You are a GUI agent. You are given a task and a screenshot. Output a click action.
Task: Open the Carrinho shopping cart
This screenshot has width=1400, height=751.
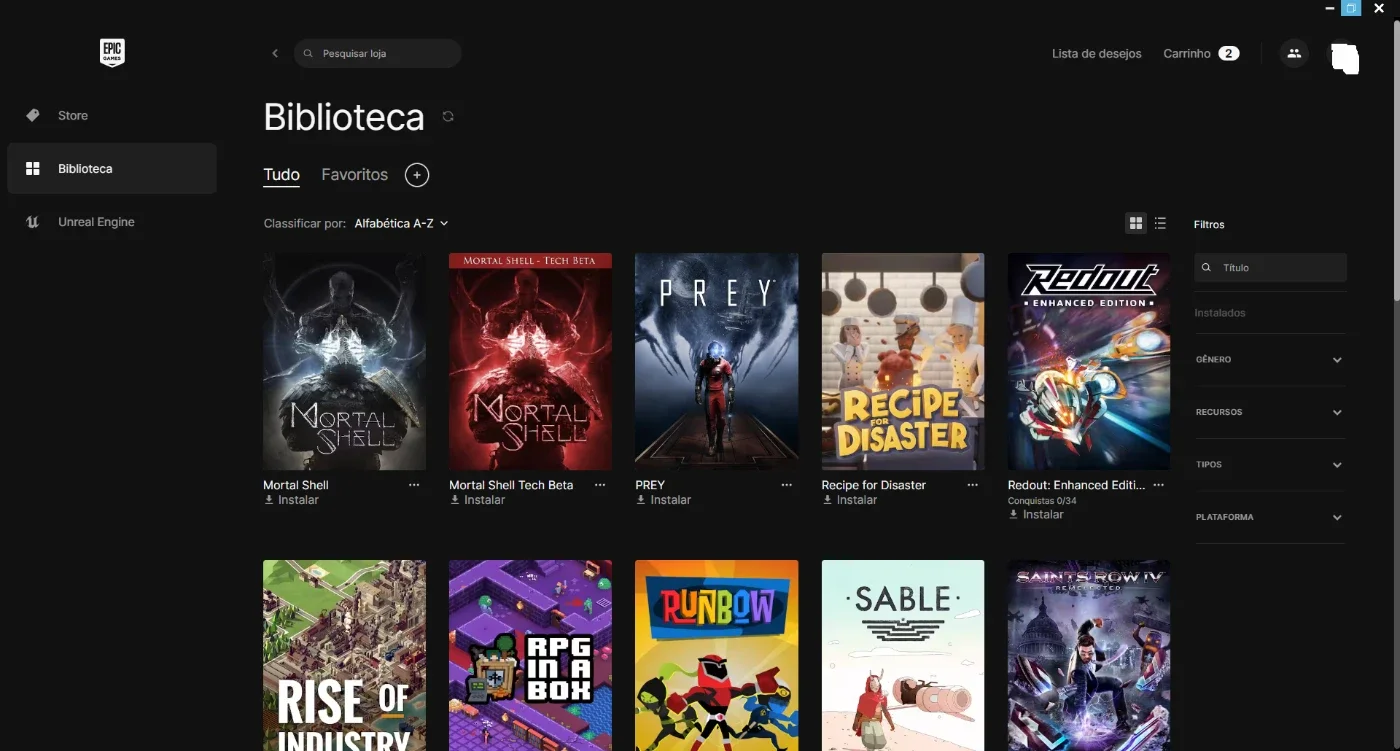pyautogui.click(x=1201, y=53)
